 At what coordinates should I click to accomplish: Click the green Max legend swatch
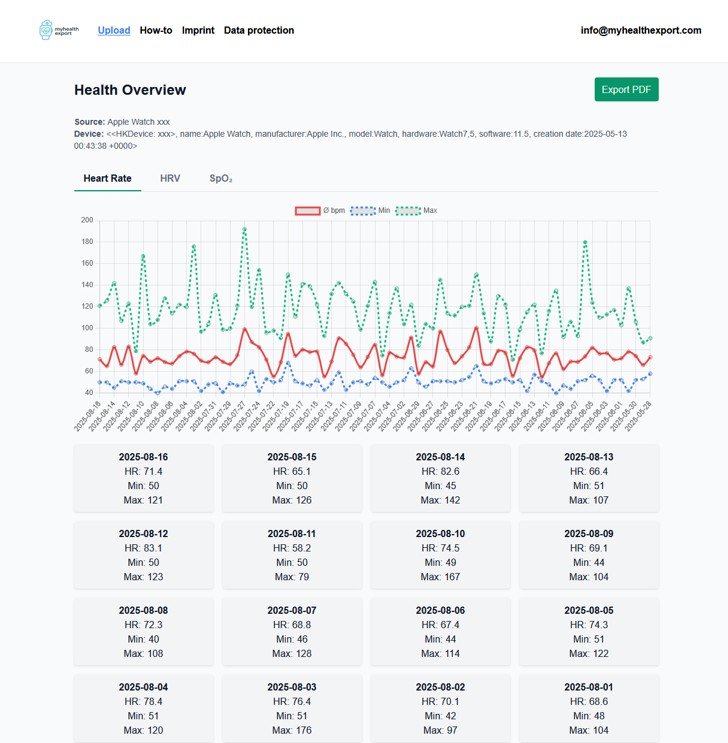pyautogui.click(x=408, y=211)
